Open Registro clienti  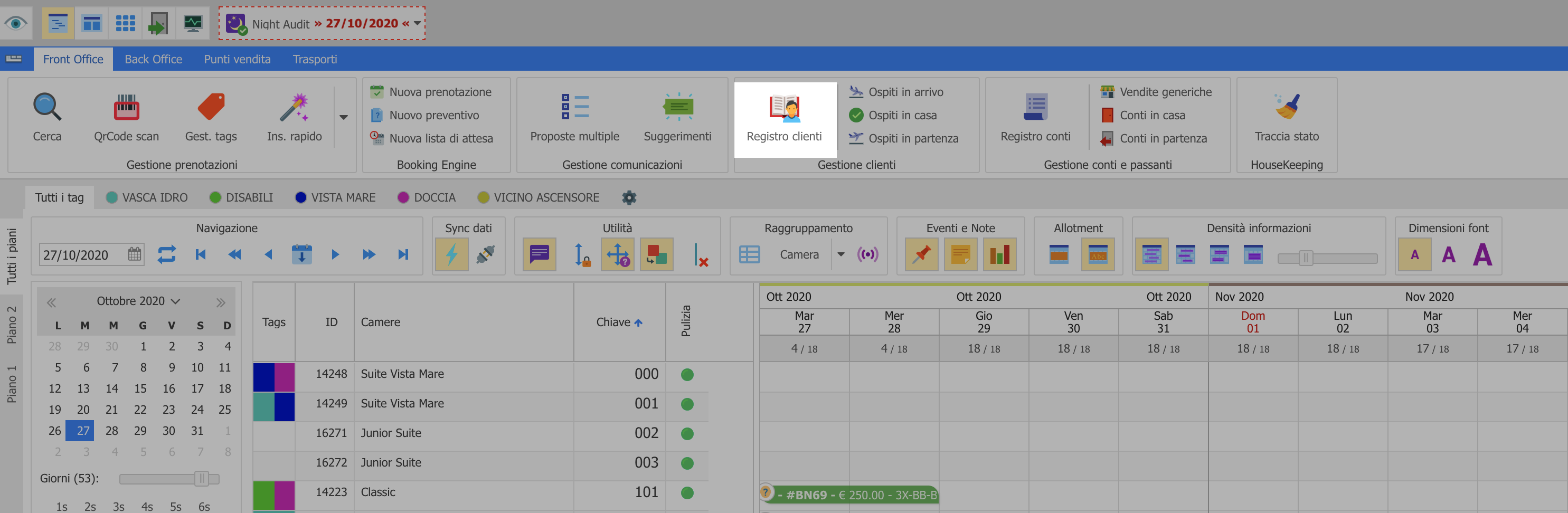coord(785,119)
